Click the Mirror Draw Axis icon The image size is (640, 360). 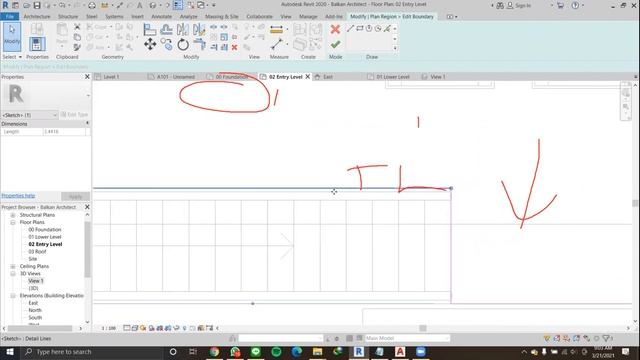pos(199,29)
